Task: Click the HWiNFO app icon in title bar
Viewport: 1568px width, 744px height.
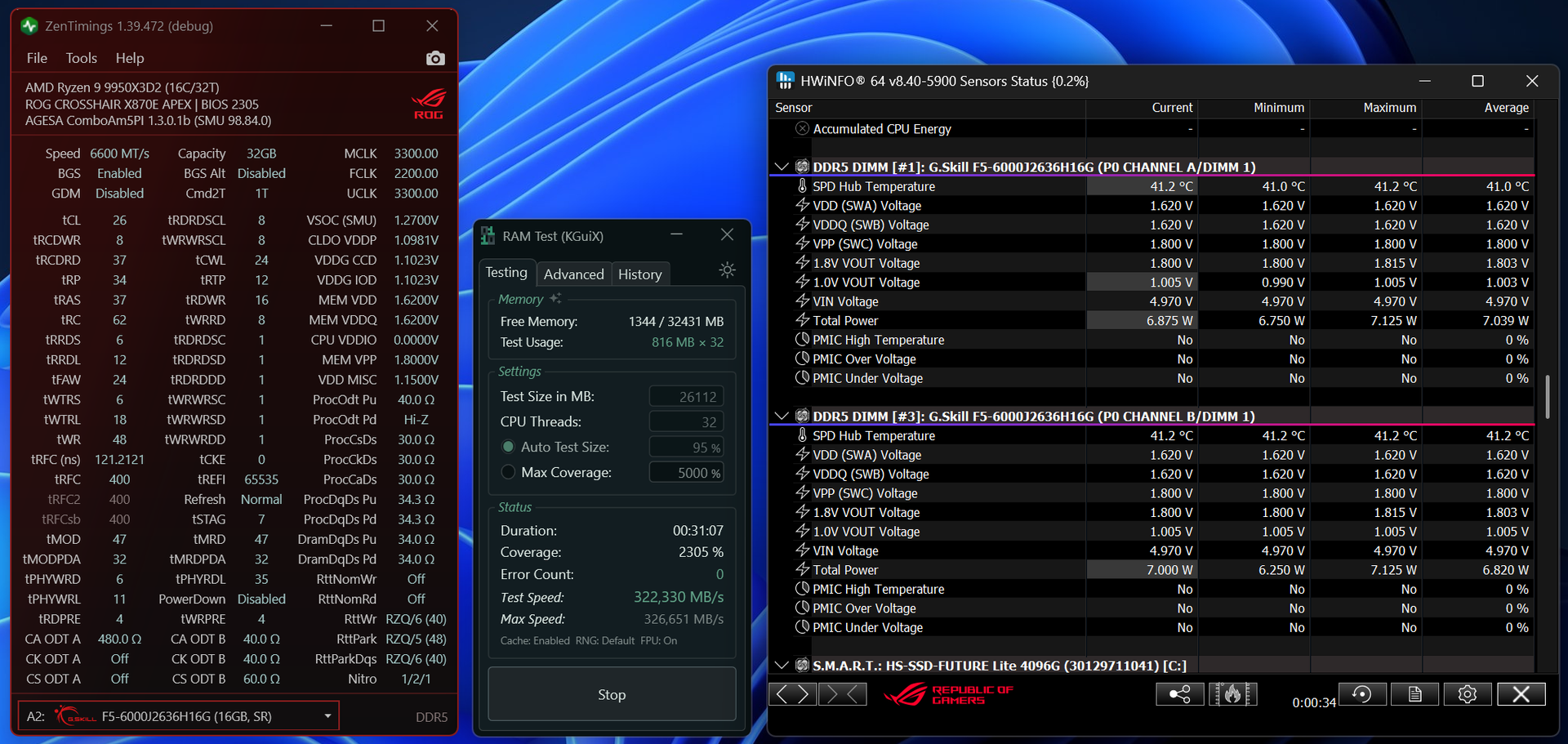Action: point(786,81)
